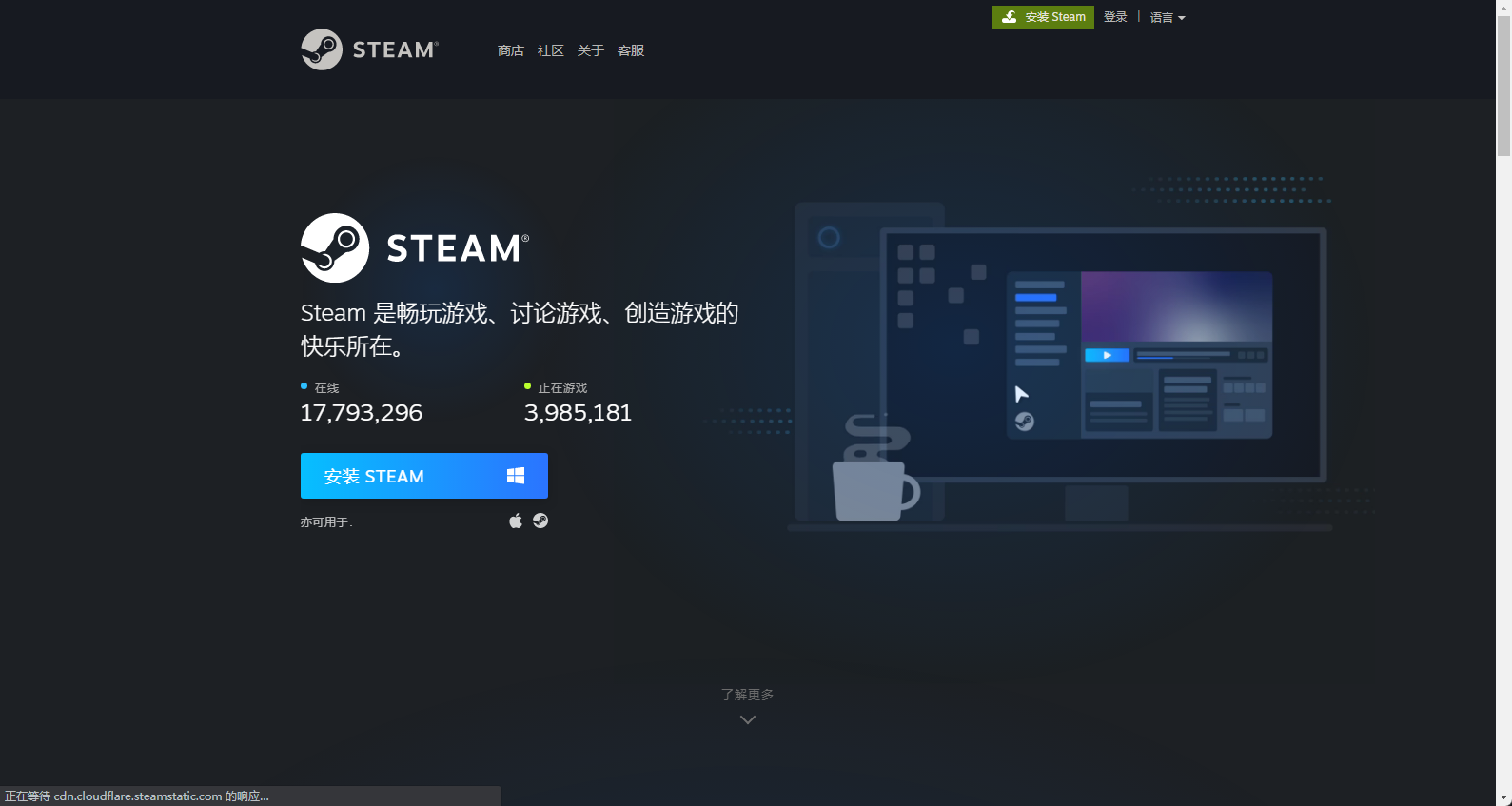
Task: Click the 登录 login link
Action: coord(1115,17)
